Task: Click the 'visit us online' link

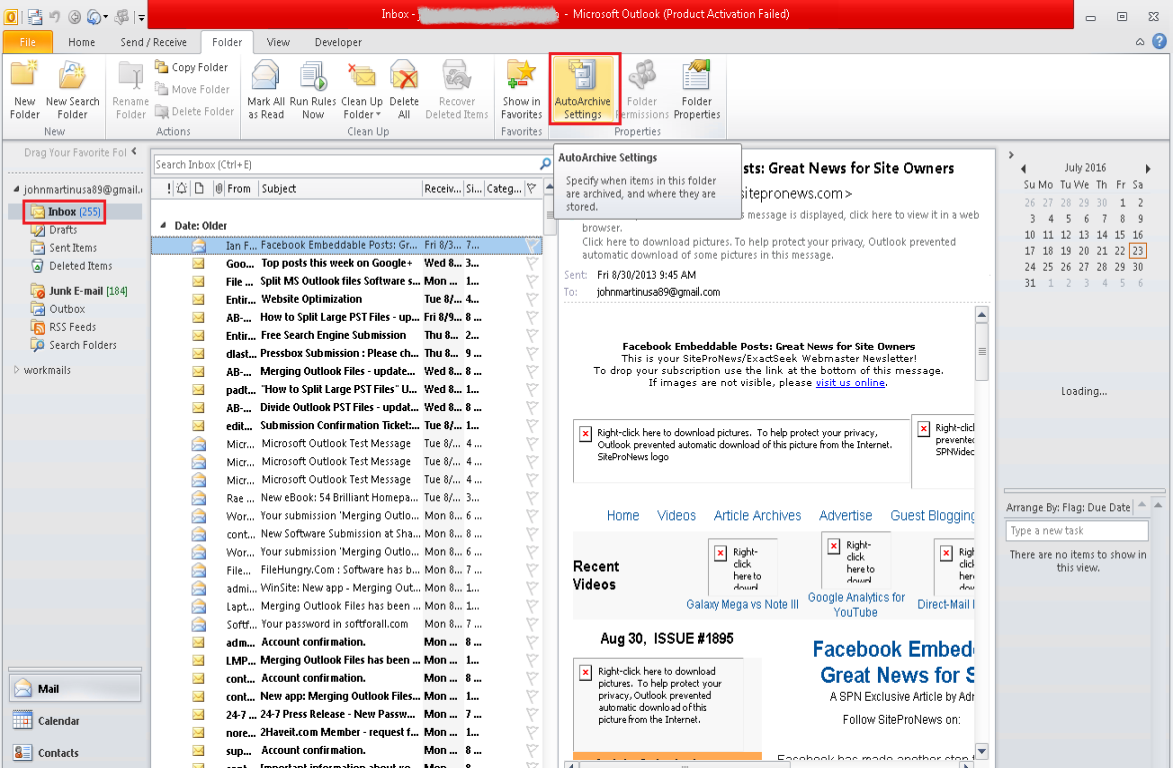Action: pyautogui.click(x=850, y=383)
